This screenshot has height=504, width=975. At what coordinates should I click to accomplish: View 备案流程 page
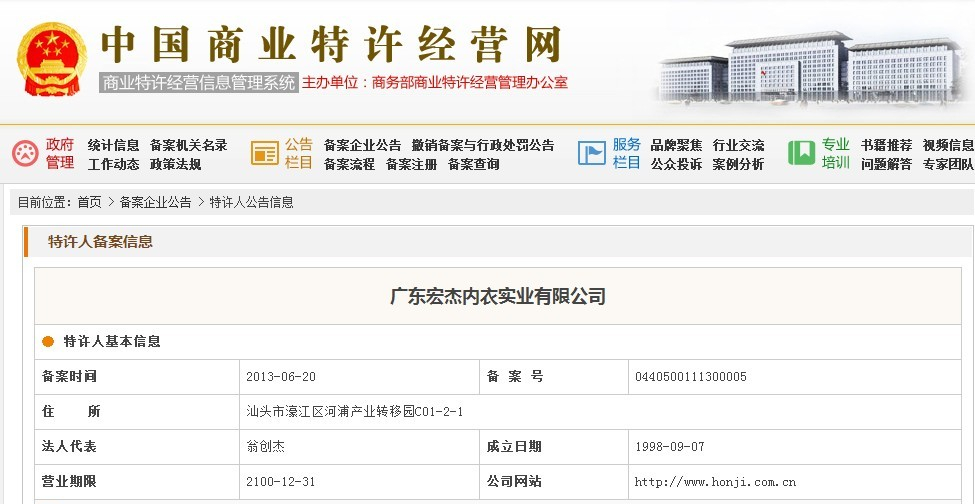tap(349, 165)
